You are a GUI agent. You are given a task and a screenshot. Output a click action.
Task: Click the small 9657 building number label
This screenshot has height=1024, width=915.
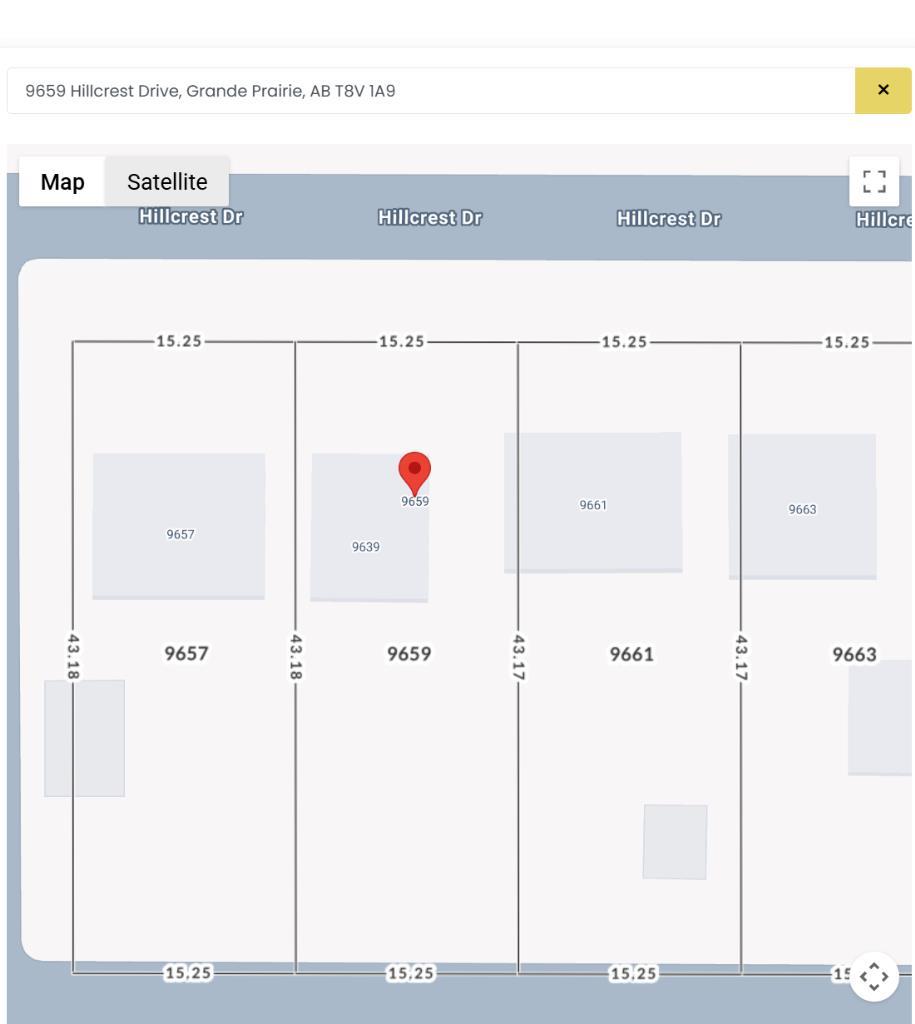point(180,535)
